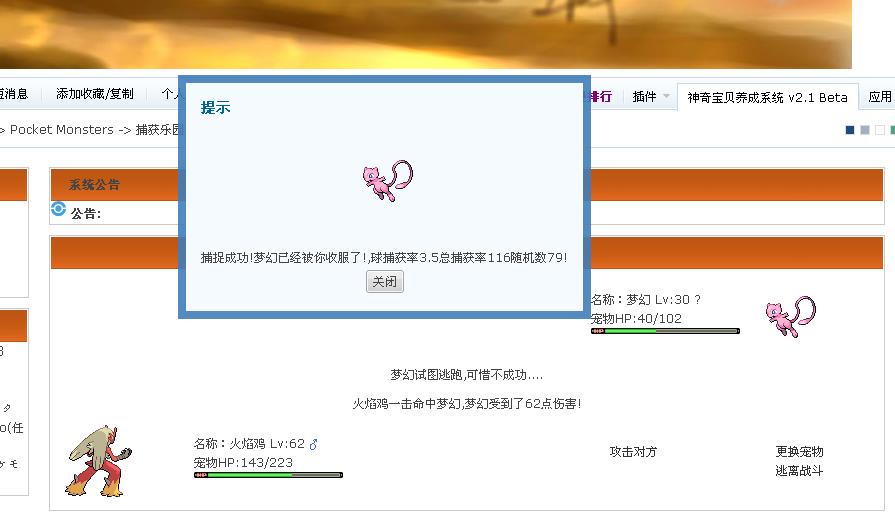Click the capture success message text

click(384, 257)
